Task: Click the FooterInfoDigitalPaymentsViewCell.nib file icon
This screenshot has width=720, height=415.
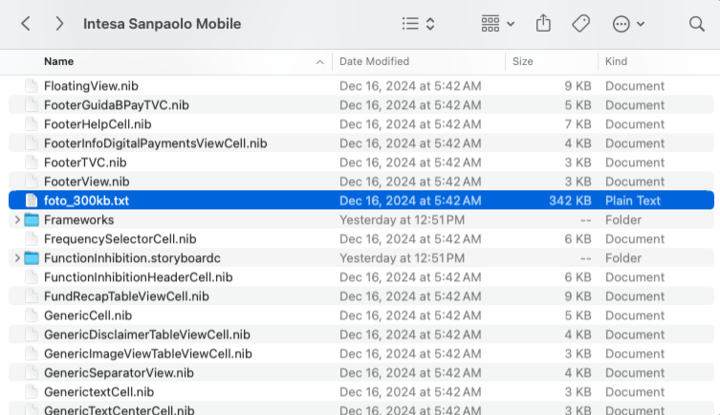Action: point(31,143)
